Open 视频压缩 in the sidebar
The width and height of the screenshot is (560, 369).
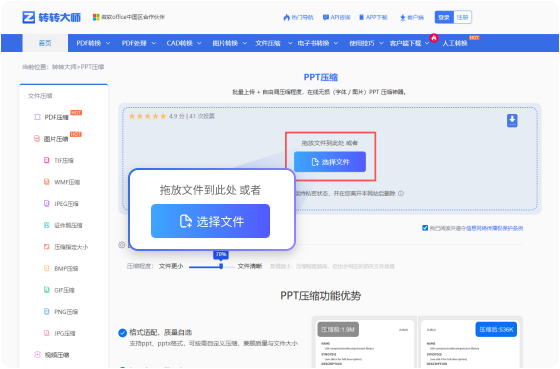[51, 355]
